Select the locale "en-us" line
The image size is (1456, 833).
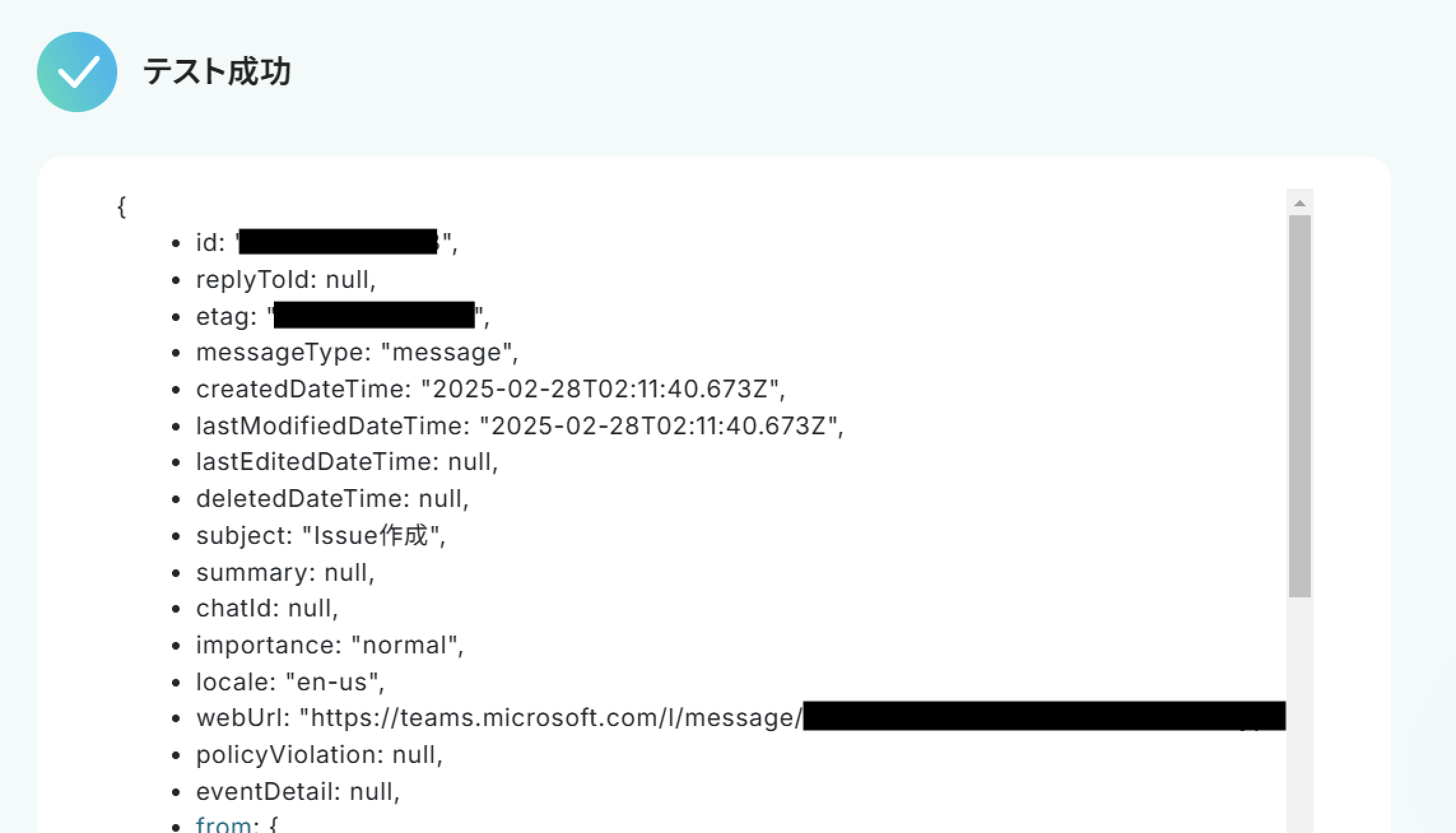coord(290,682)
